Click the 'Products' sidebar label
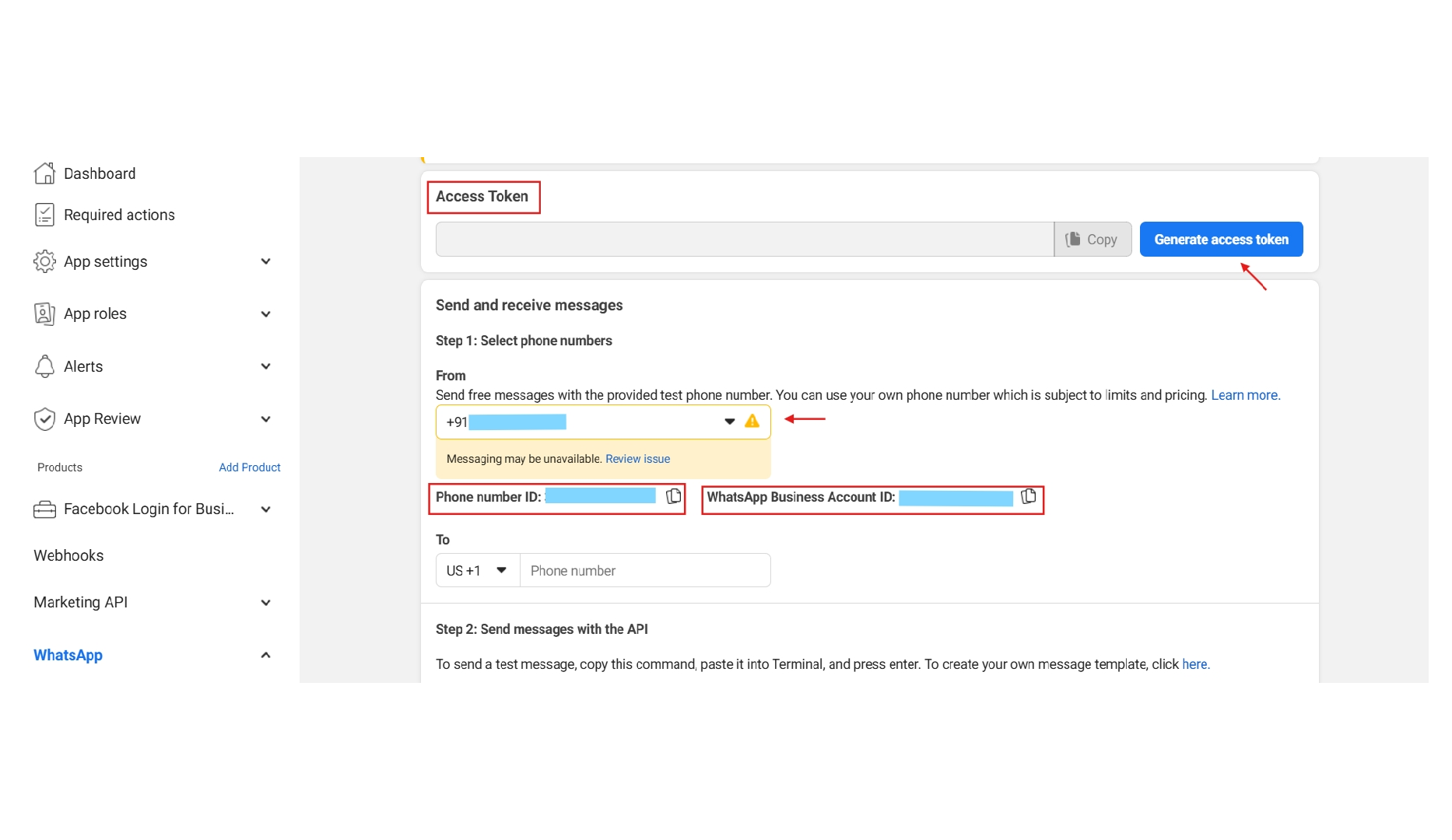The width and height of the screenshot is (1452, 840). tap(60, 467)
